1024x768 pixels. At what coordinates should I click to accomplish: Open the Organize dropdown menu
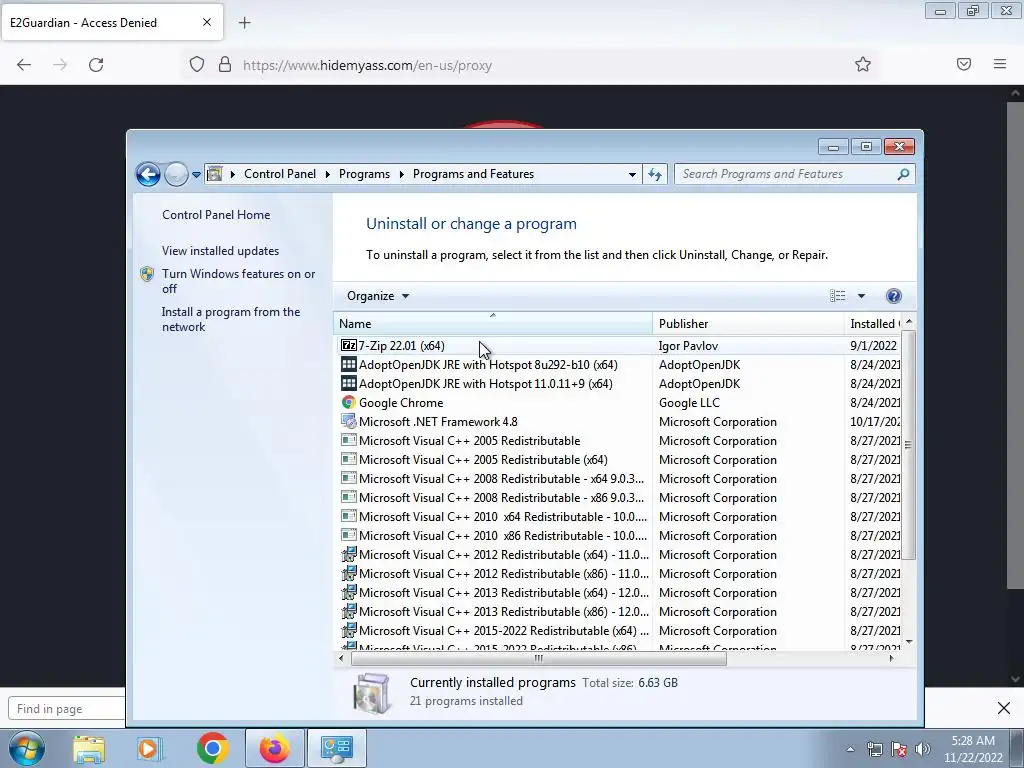click(x=377, y=296)
